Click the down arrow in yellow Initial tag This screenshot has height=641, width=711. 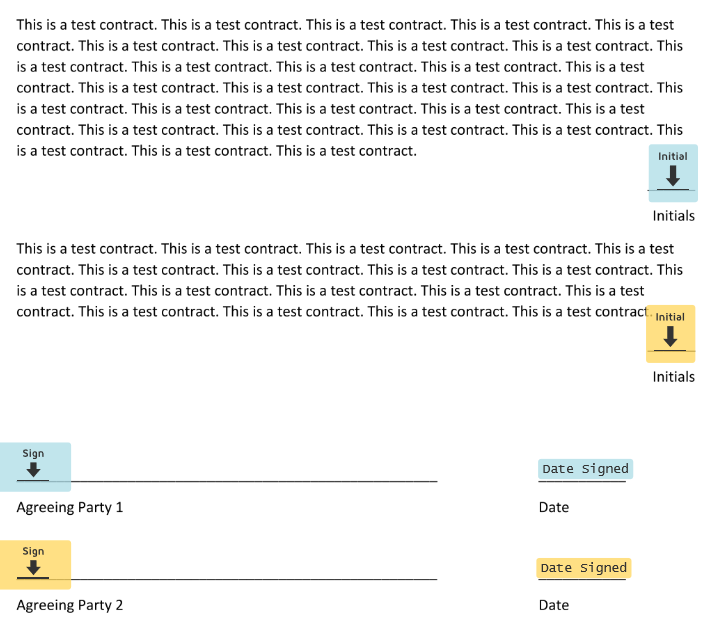pos(670,337)
